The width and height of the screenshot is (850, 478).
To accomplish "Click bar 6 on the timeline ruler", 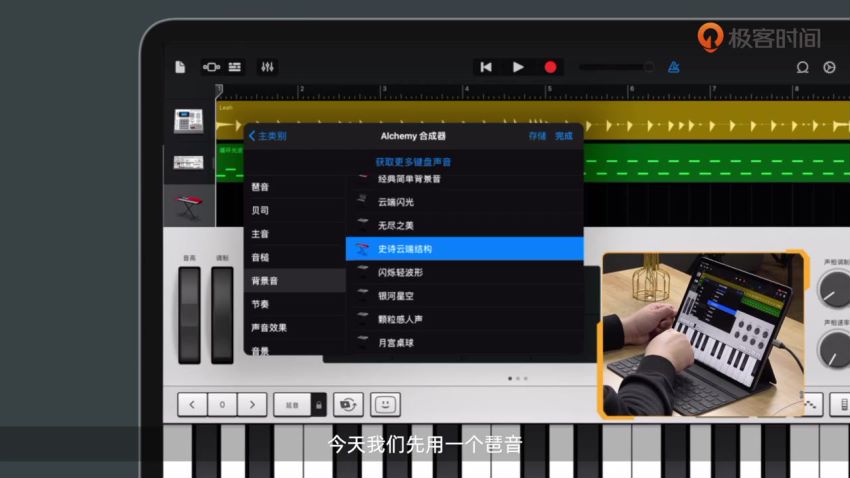I will [630, 89].
